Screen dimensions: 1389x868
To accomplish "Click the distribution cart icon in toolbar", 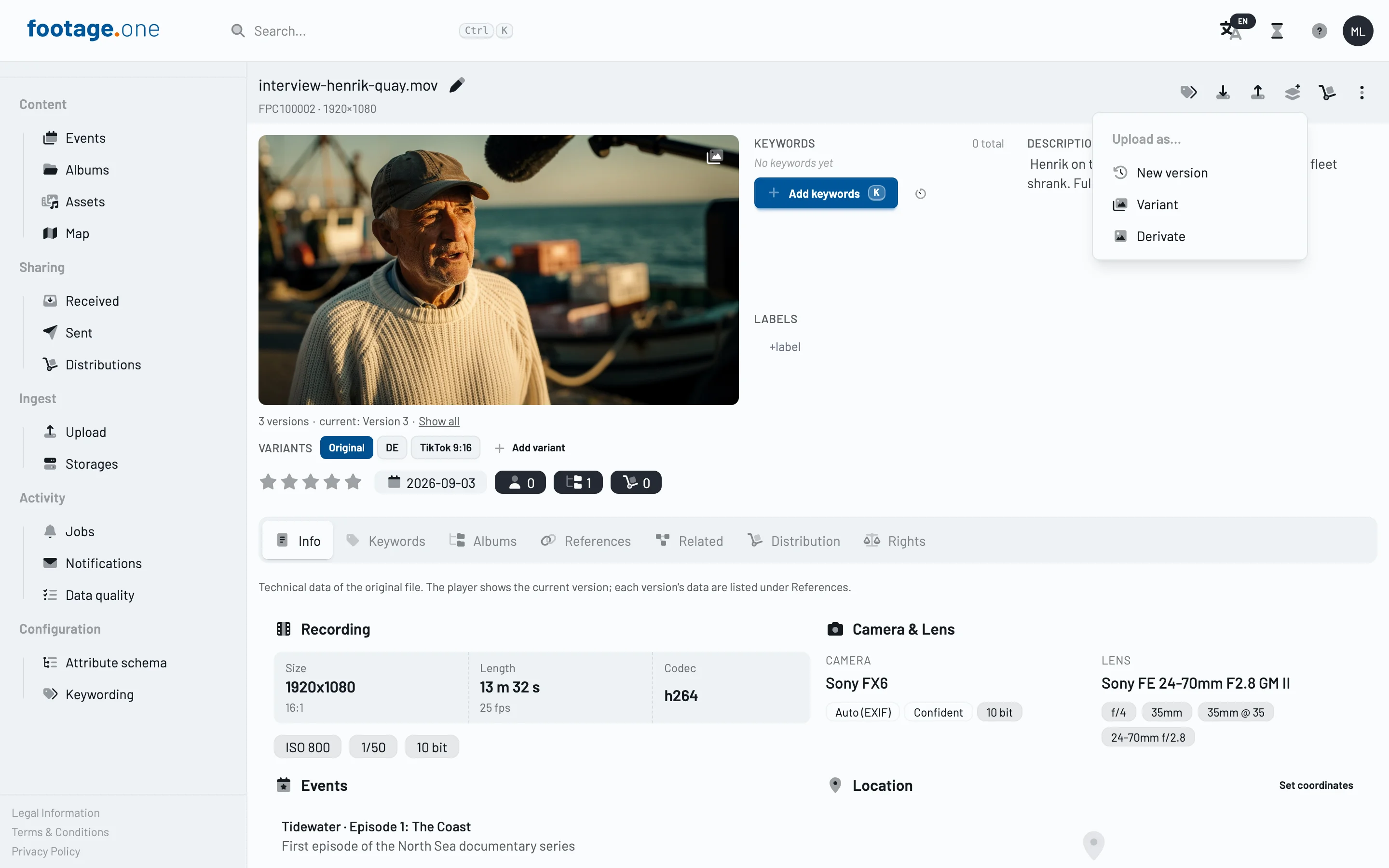I will (1327, 93).
